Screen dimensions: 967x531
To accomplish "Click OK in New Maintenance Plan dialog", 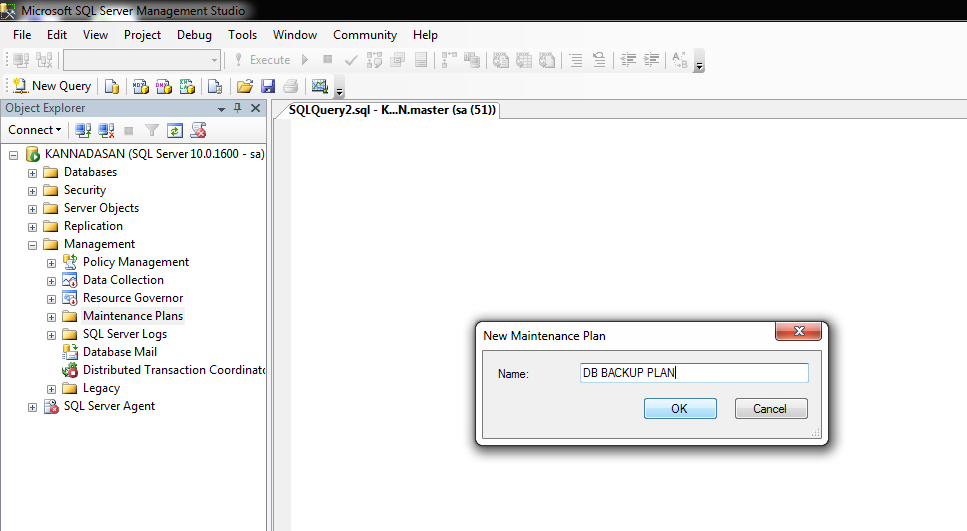I will coord(680,408).
